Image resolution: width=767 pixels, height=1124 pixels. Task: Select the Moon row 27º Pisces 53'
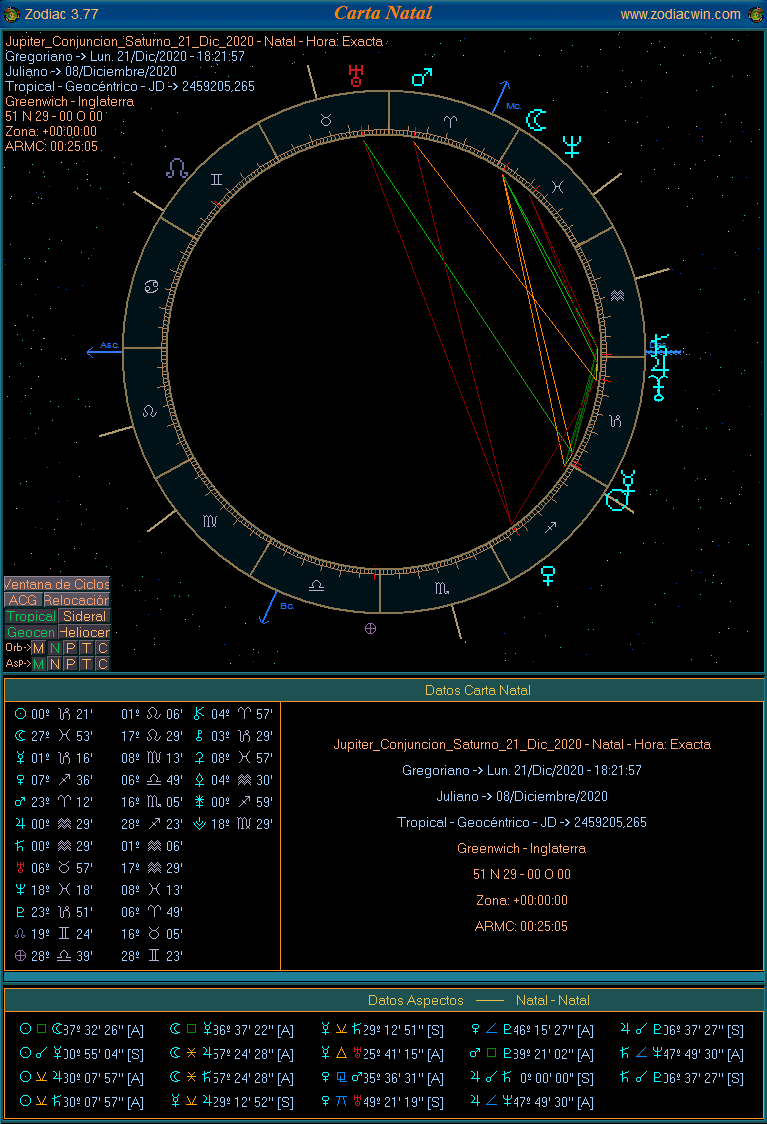[54, 736]
